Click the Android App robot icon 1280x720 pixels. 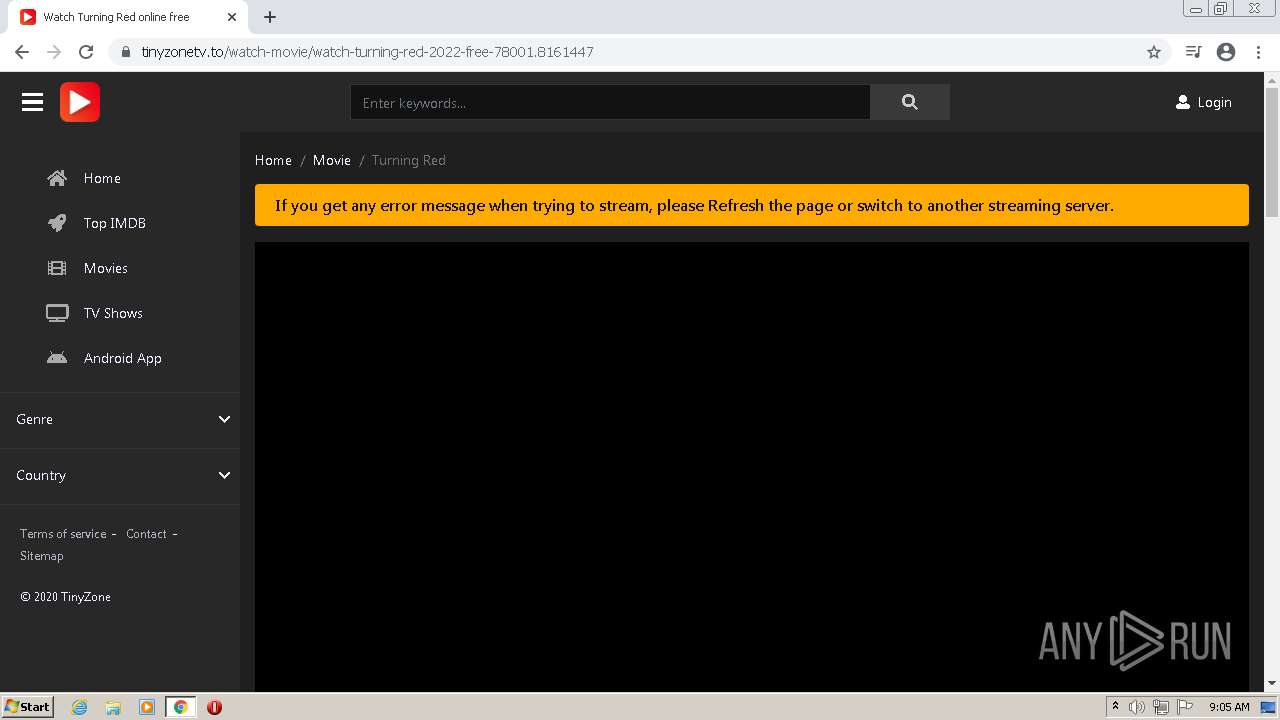click(x=57, y=358)
